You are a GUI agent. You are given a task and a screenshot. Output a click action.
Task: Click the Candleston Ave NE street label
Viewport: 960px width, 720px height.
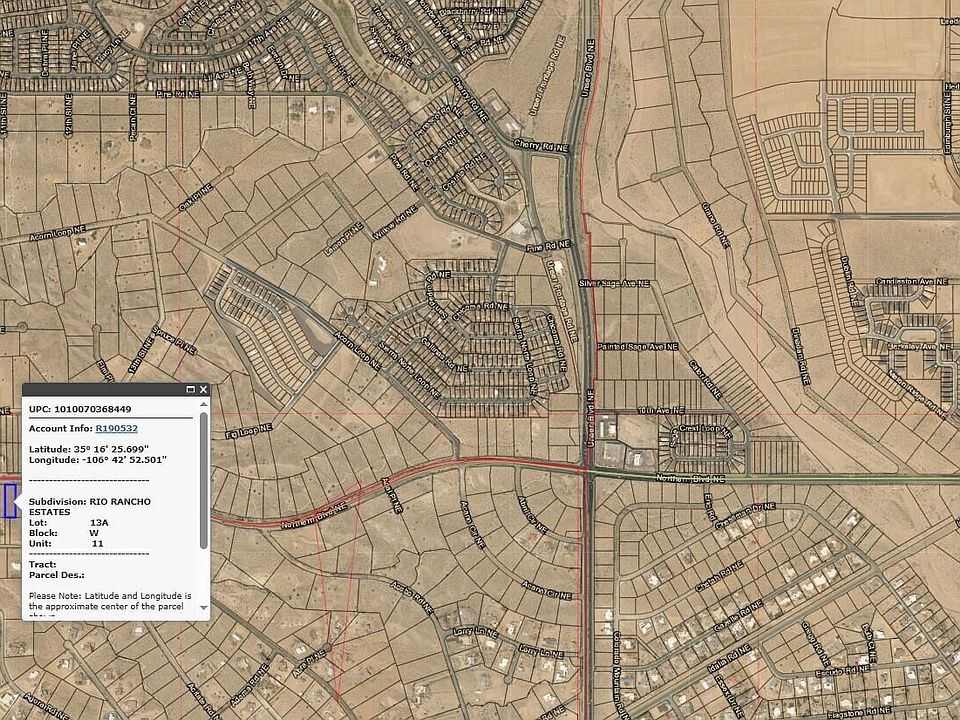pyautogui.click(x=909, y=282)
